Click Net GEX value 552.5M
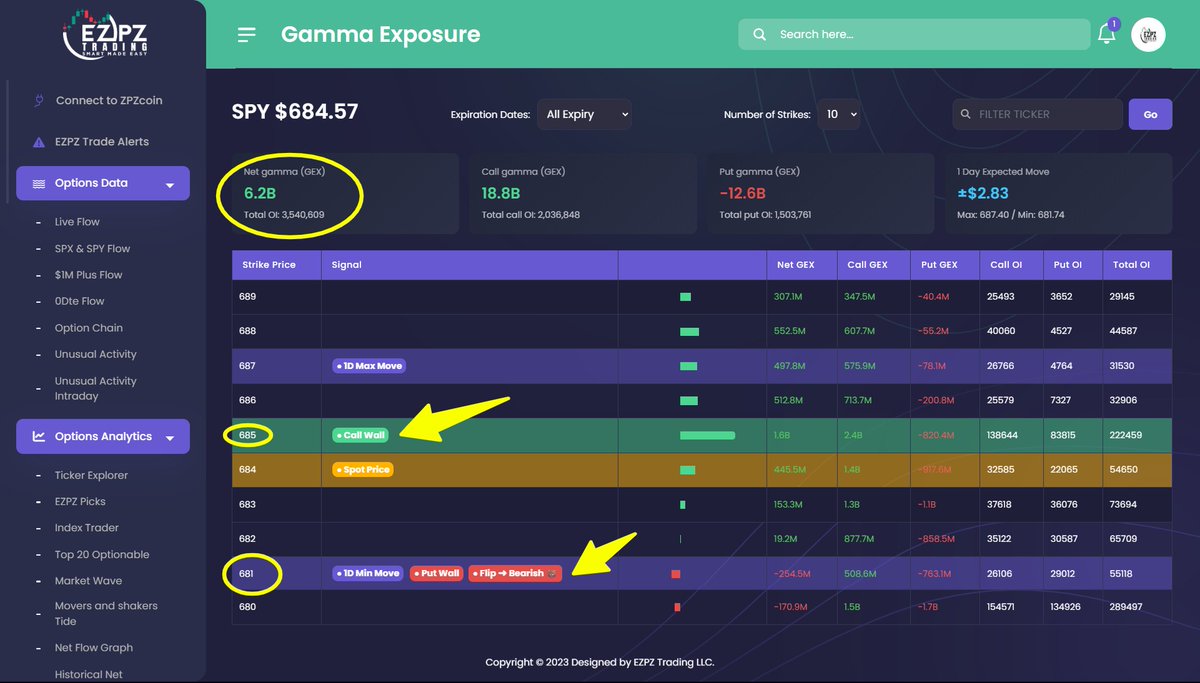This screenshot has width=1200, height=683. tap(790, 331)
